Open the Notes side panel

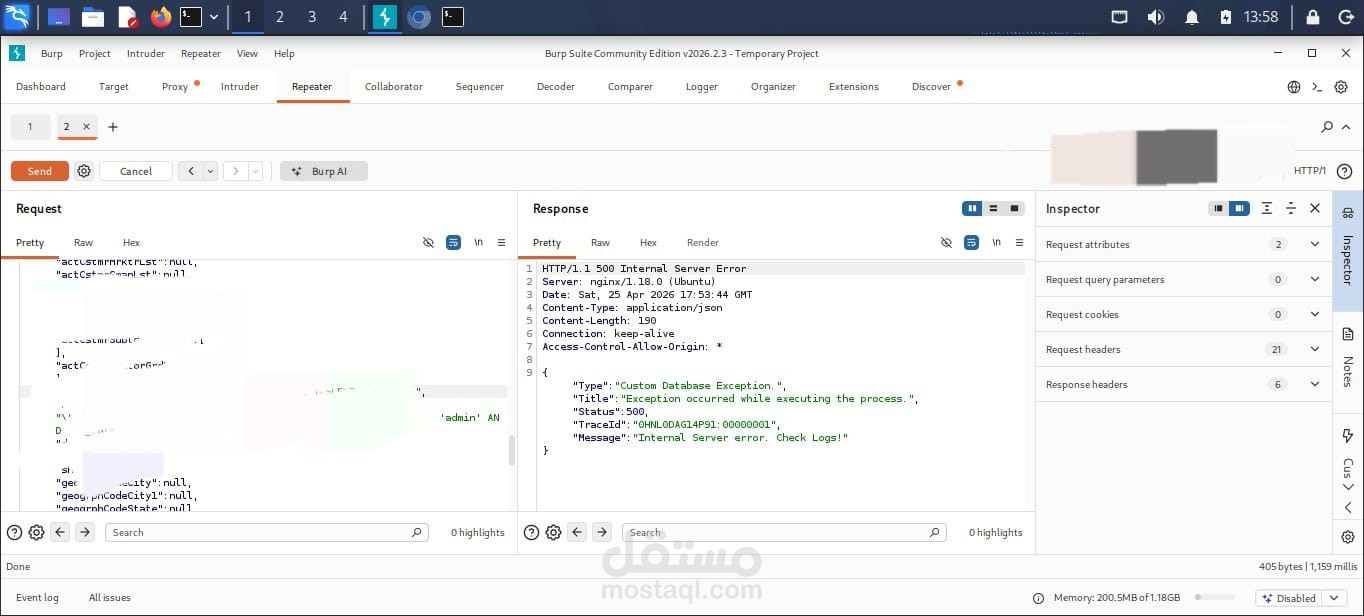tap(1347, 359)
